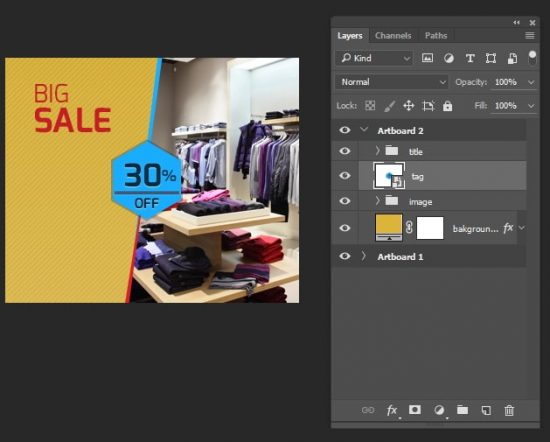Screen dimensions: 550x442
Task: Hide Artboard 2 visibility eye
Action: (x=345, y=130)
